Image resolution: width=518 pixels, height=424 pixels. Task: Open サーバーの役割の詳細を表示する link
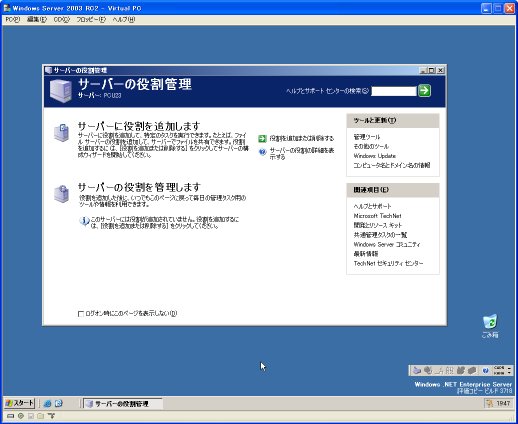(x=302, y=154)
